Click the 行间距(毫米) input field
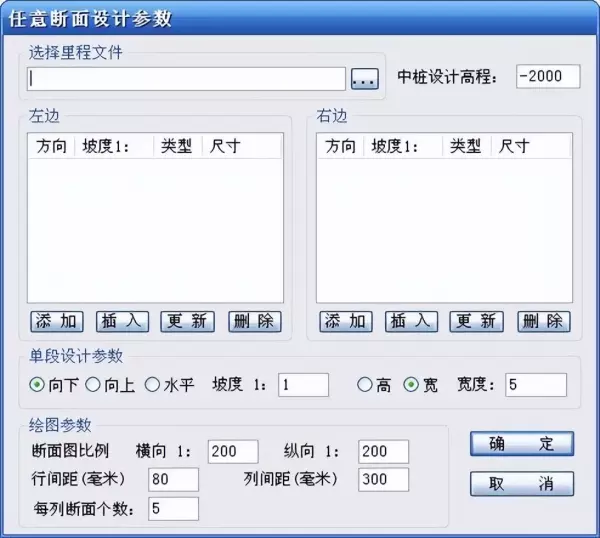The image size is (600, 538). coord(173,479)
